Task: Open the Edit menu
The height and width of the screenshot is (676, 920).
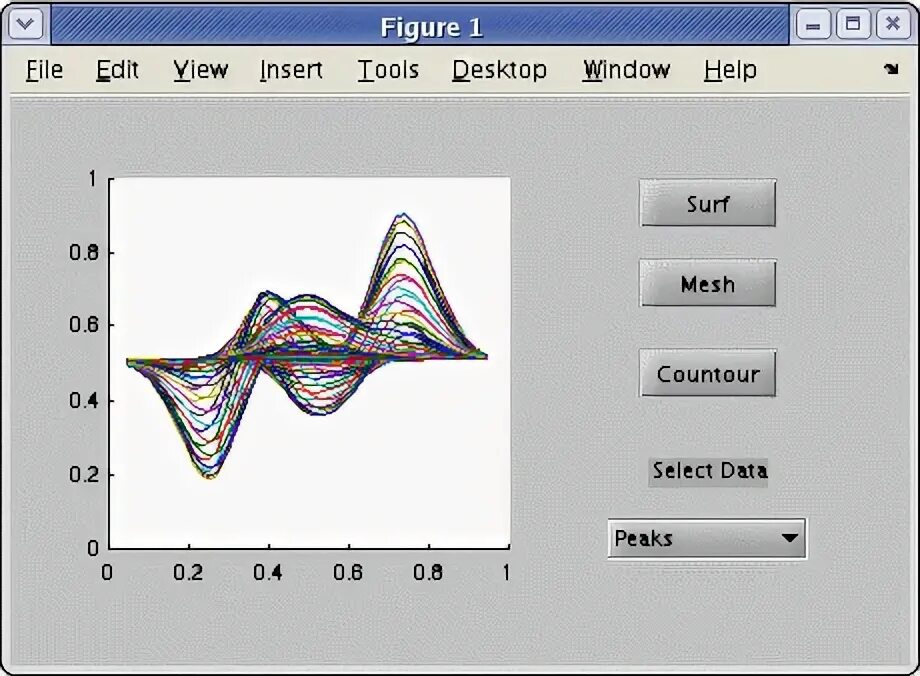Action: pos(117,70)
